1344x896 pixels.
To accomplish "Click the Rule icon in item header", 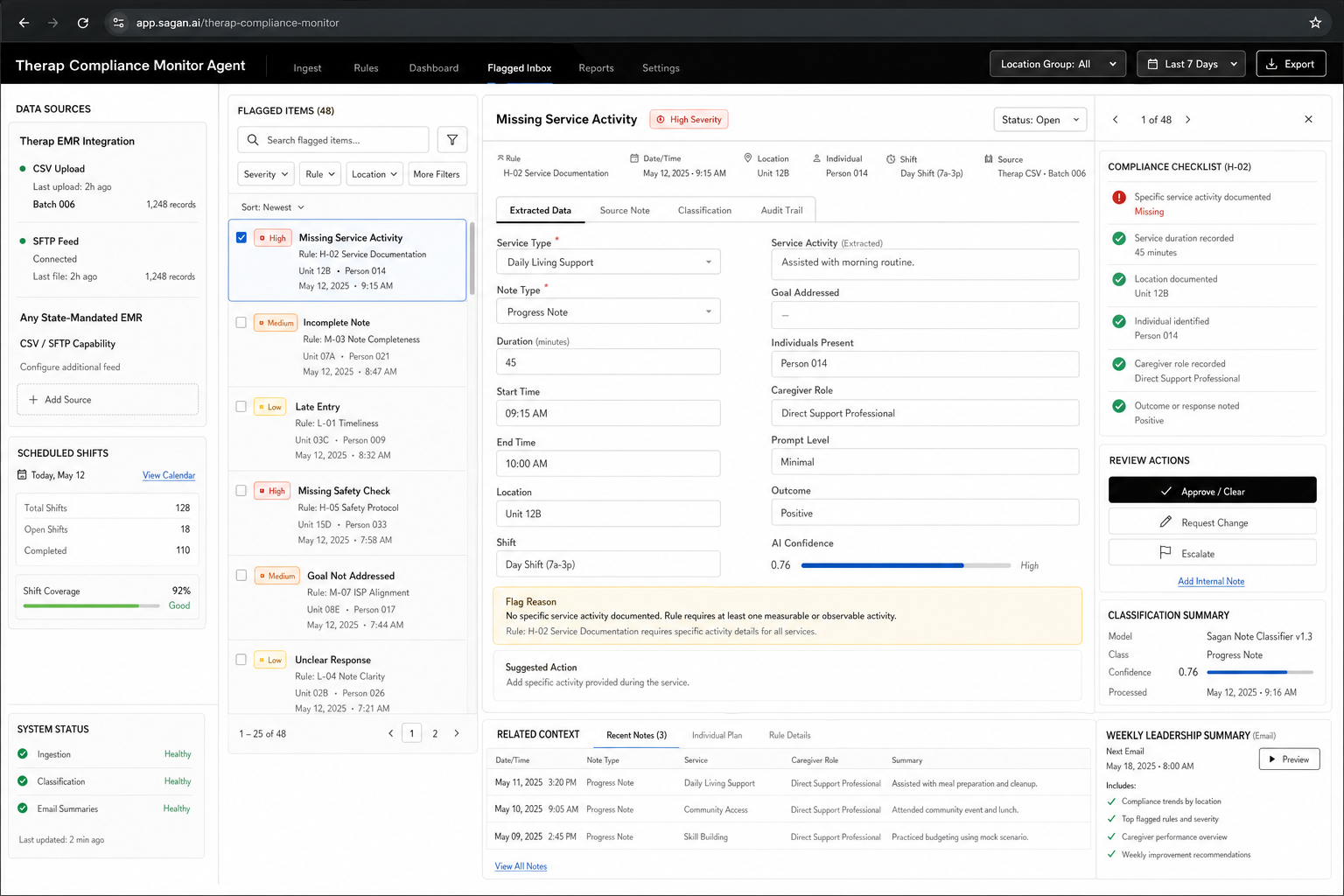I will tap(500, 158).
